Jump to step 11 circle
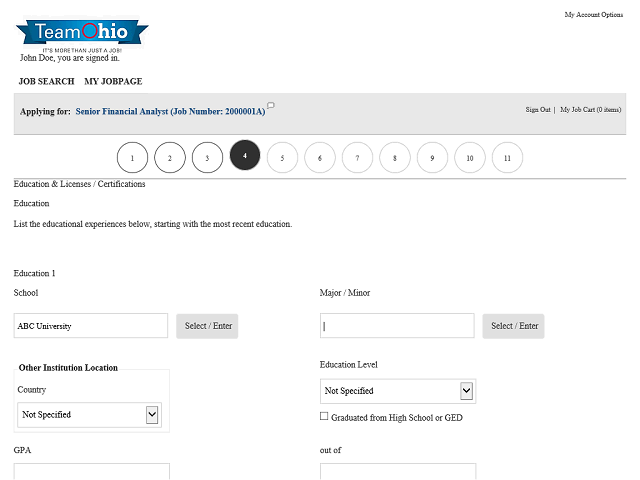This screenshot has width=640, height=480. 507,158
